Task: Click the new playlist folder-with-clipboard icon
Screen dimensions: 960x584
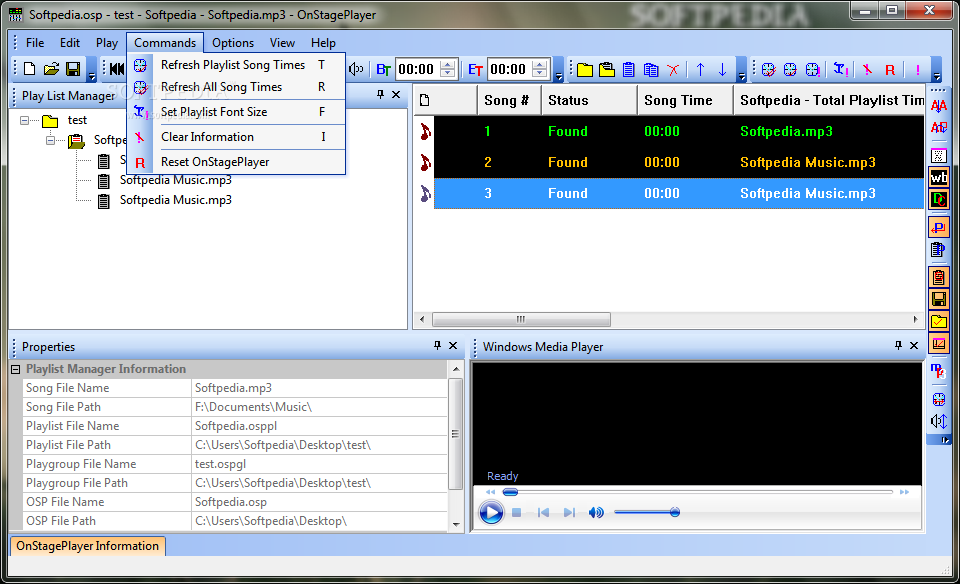Action: point(607,69)
